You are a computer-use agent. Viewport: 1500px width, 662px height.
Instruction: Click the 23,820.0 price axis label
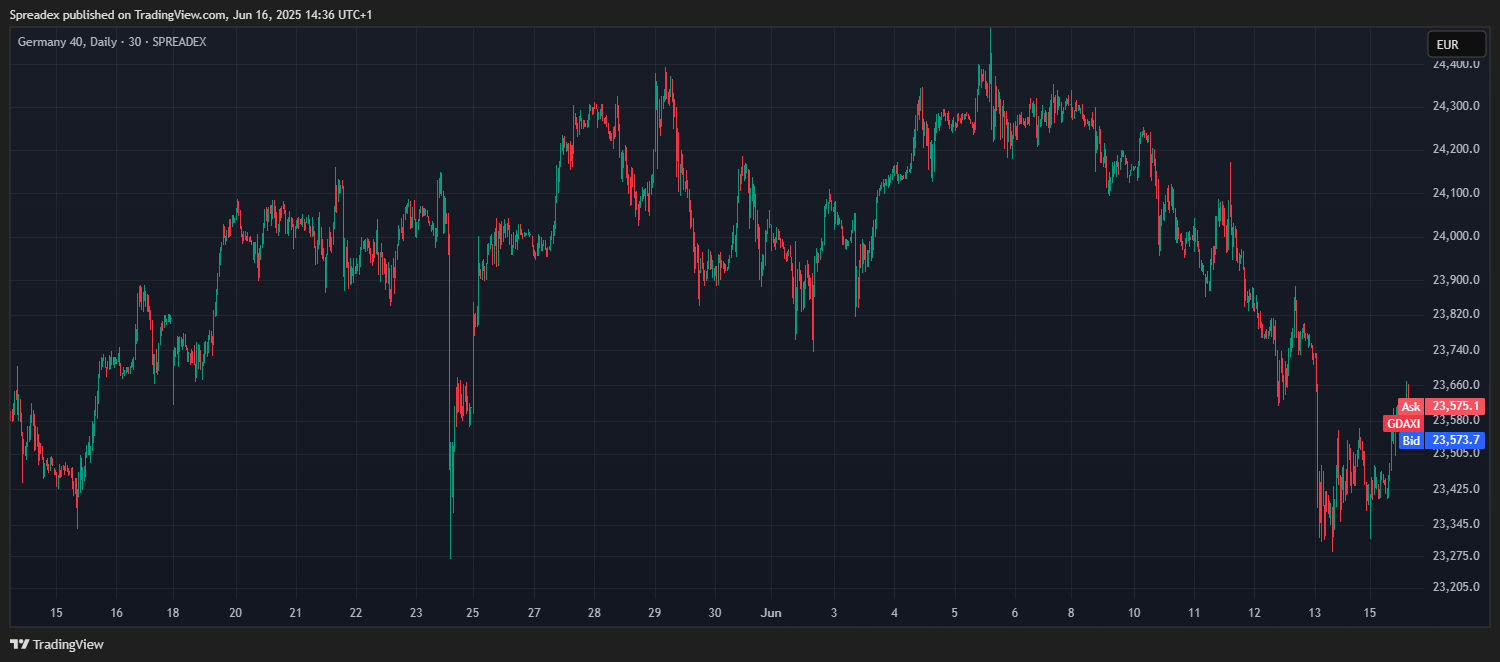1456,314
